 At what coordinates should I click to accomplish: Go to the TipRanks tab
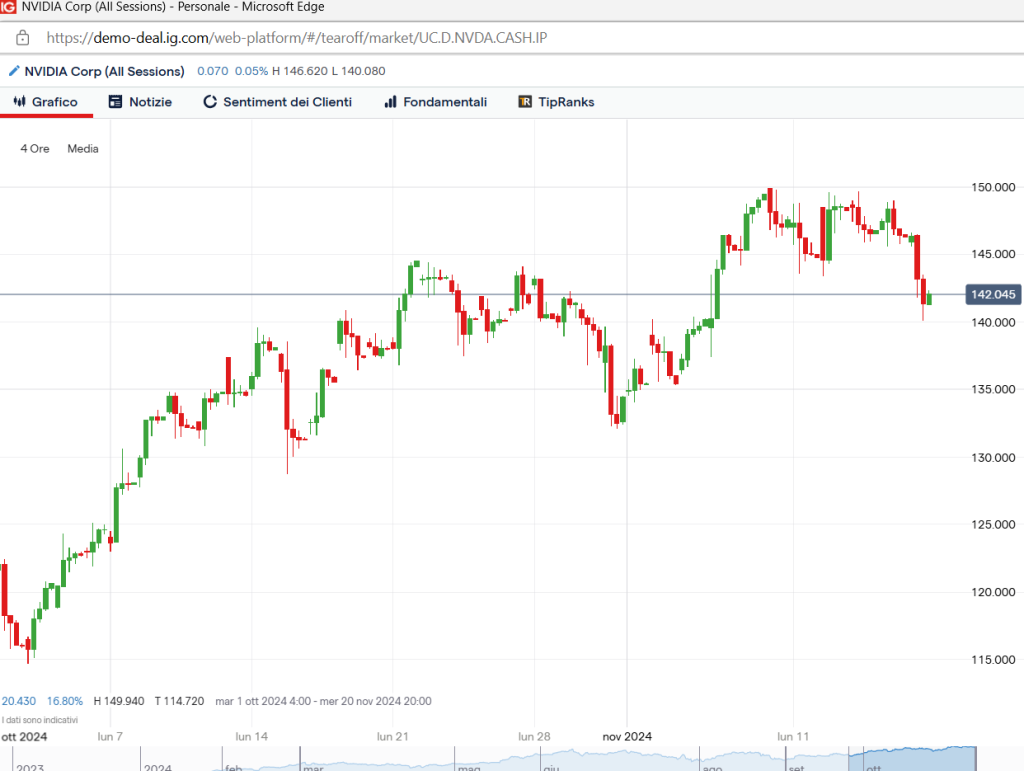tap(556, 102)
